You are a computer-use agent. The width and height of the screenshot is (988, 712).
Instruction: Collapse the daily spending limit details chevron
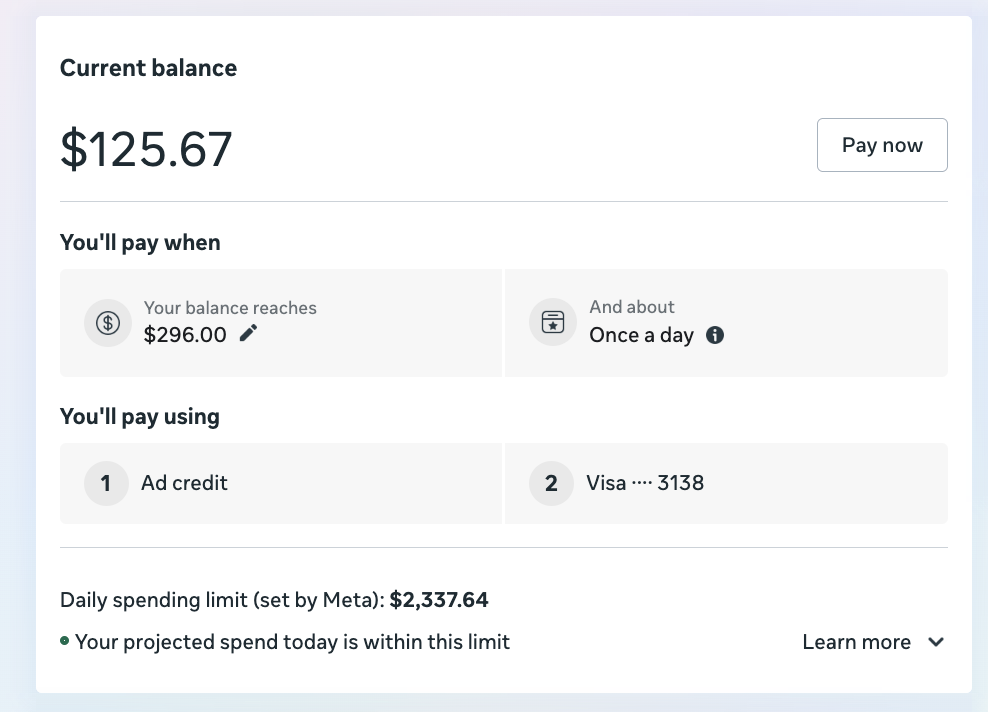tap(935, 642)
